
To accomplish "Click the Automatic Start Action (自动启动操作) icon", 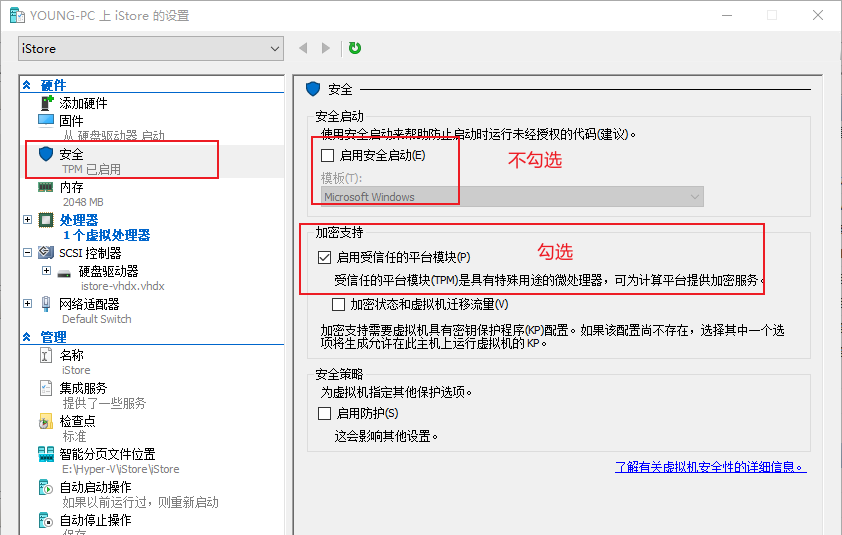I will point(46,488).
